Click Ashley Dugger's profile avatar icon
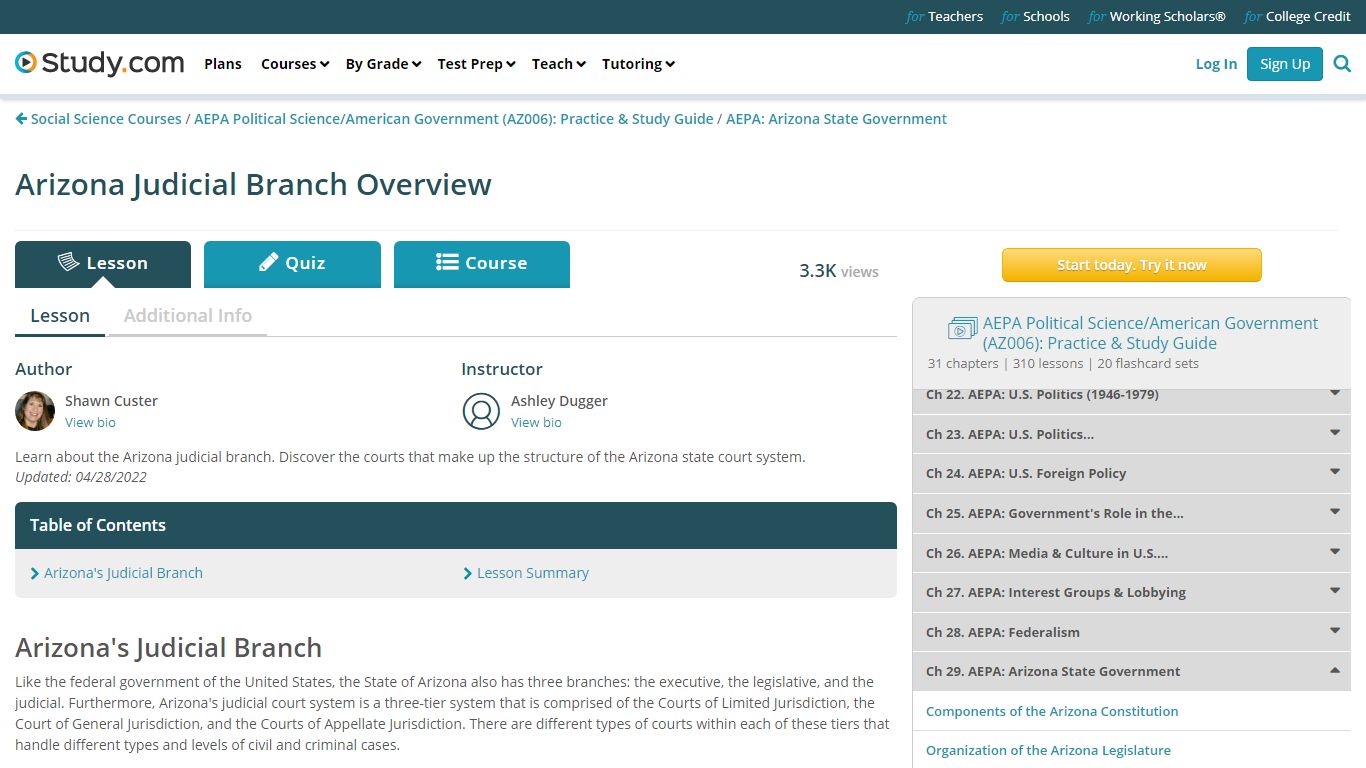The height and width of the screenshot is (768, 1366). coord(481,411)
